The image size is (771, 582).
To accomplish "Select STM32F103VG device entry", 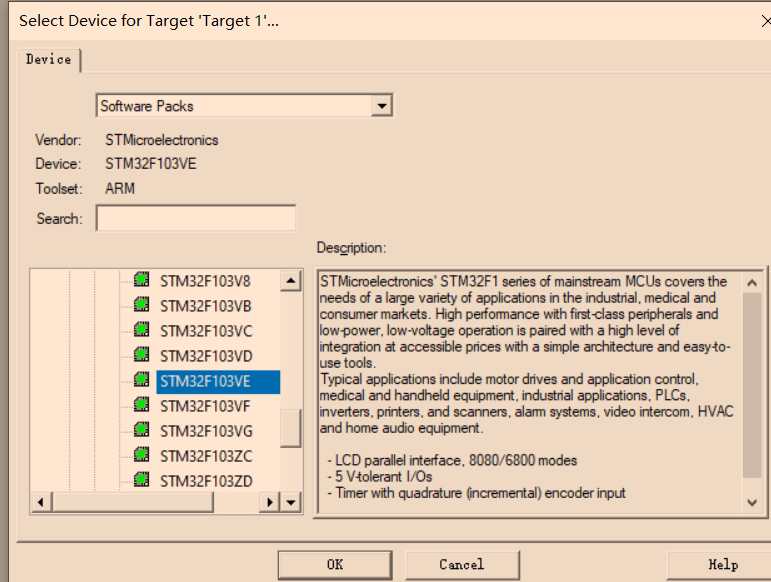I will tap(206, 432).
